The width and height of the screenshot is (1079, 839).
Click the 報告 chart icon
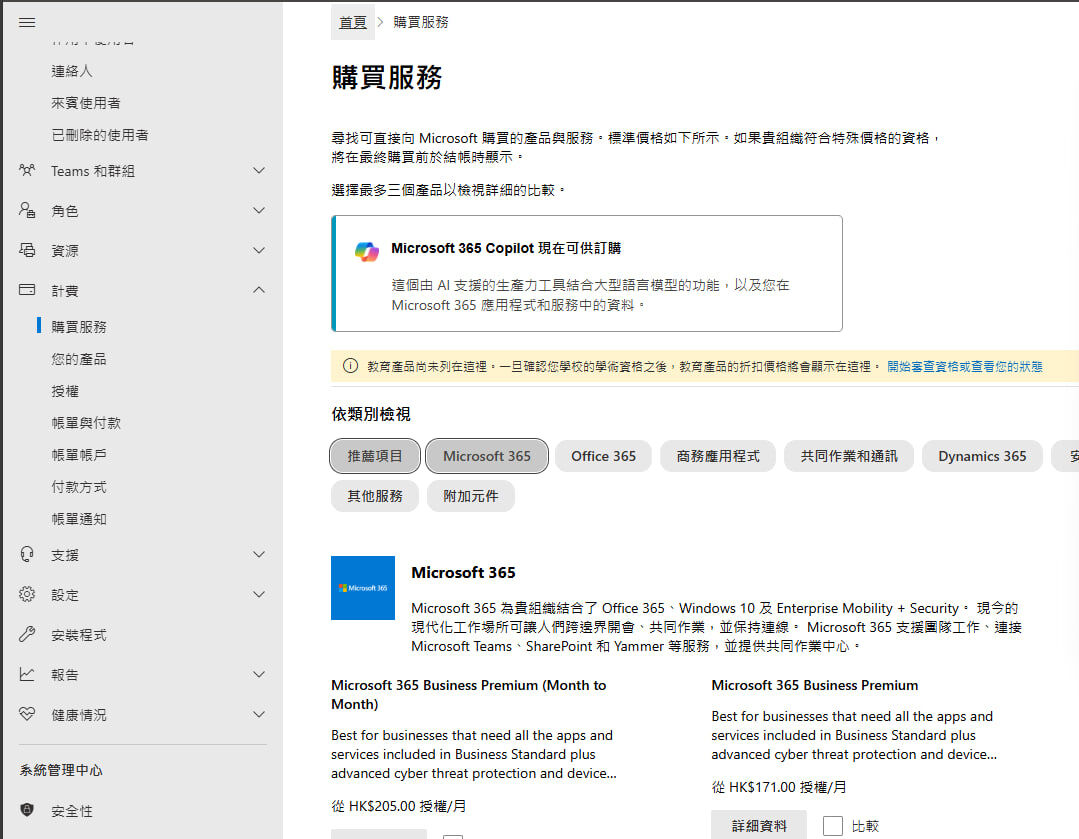point(27,674)
